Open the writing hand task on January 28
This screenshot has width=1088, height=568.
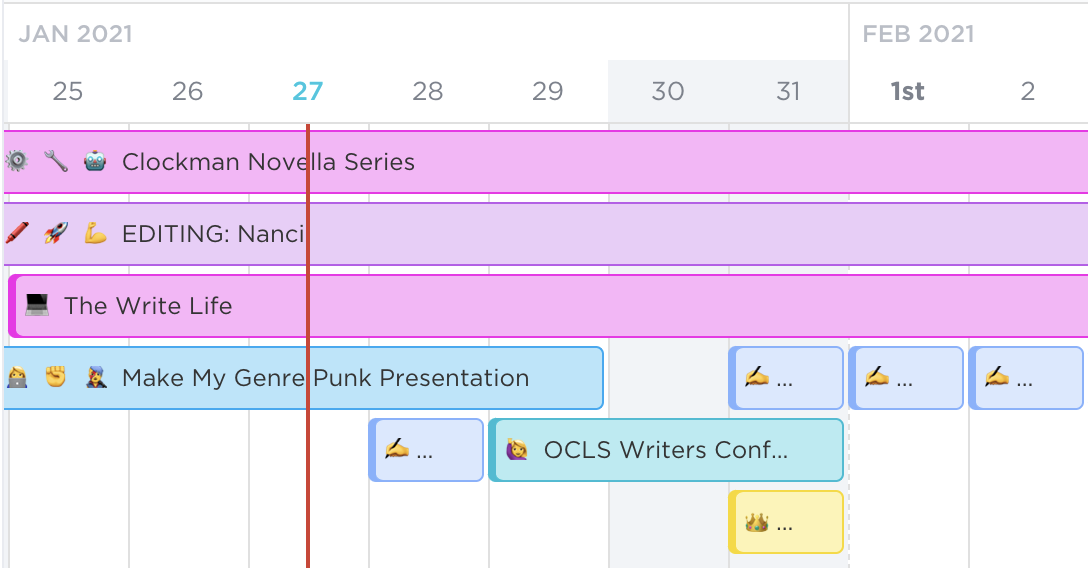[x=426, y=450]
